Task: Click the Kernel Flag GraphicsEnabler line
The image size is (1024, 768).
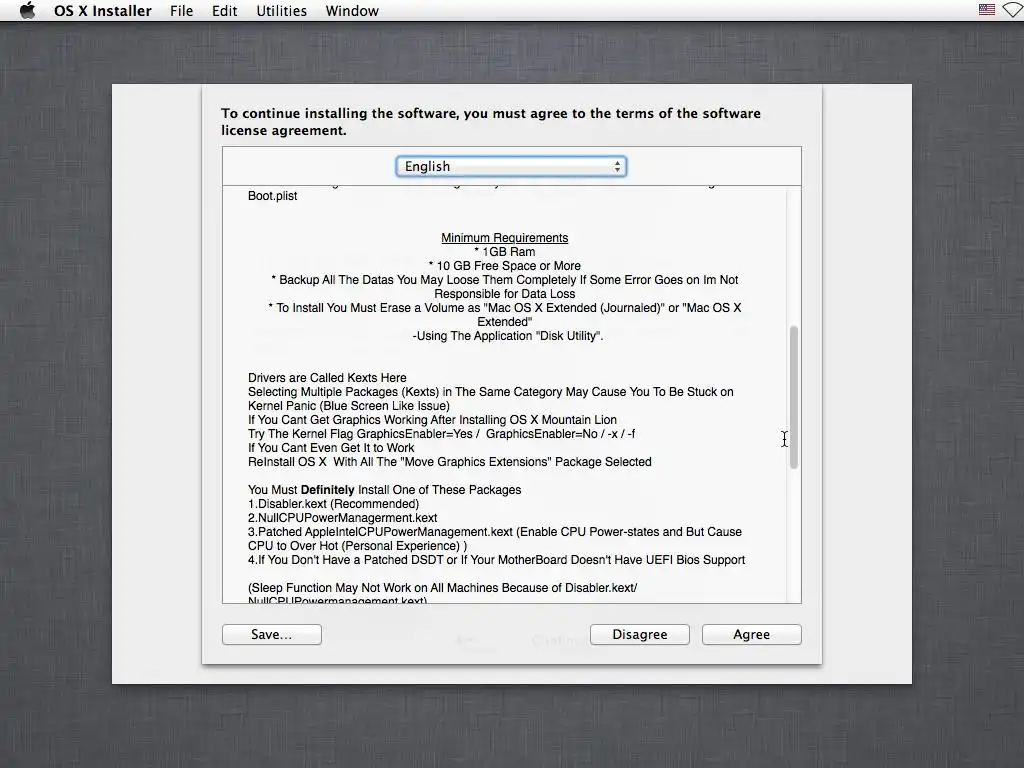Action: (x=441, y=434)
